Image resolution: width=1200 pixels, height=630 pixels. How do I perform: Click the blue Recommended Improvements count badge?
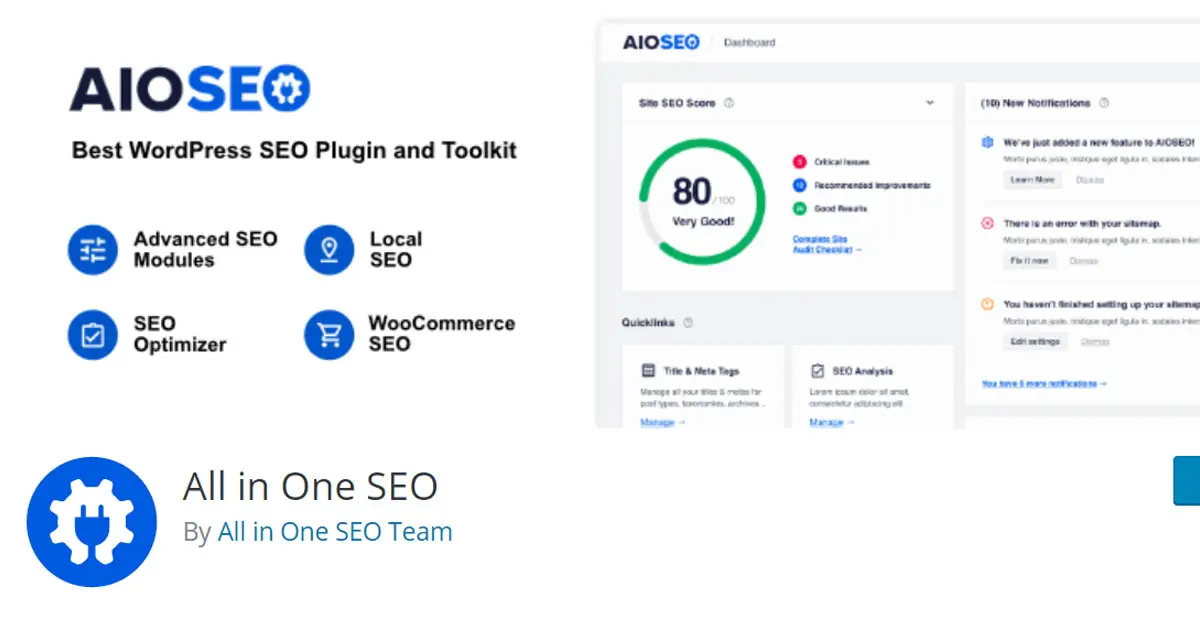(800, 185)
